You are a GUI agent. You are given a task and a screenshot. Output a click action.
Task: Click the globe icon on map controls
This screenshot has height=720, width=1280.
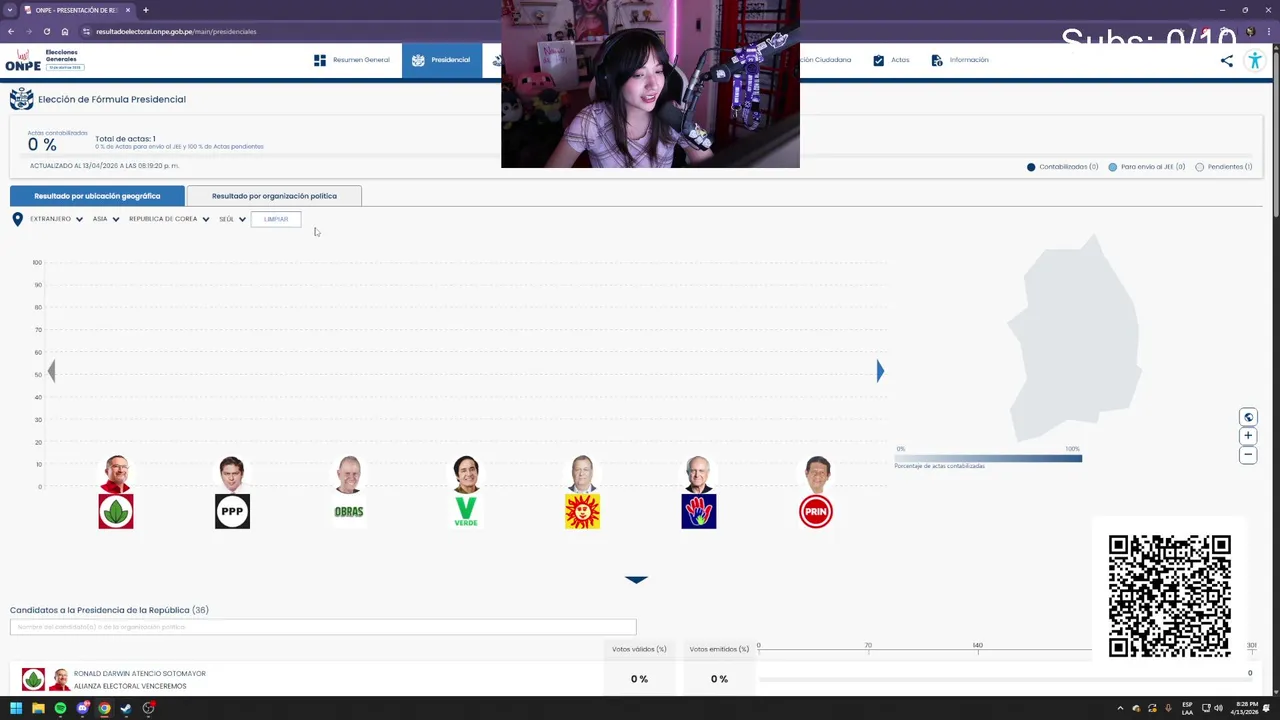1248,417
